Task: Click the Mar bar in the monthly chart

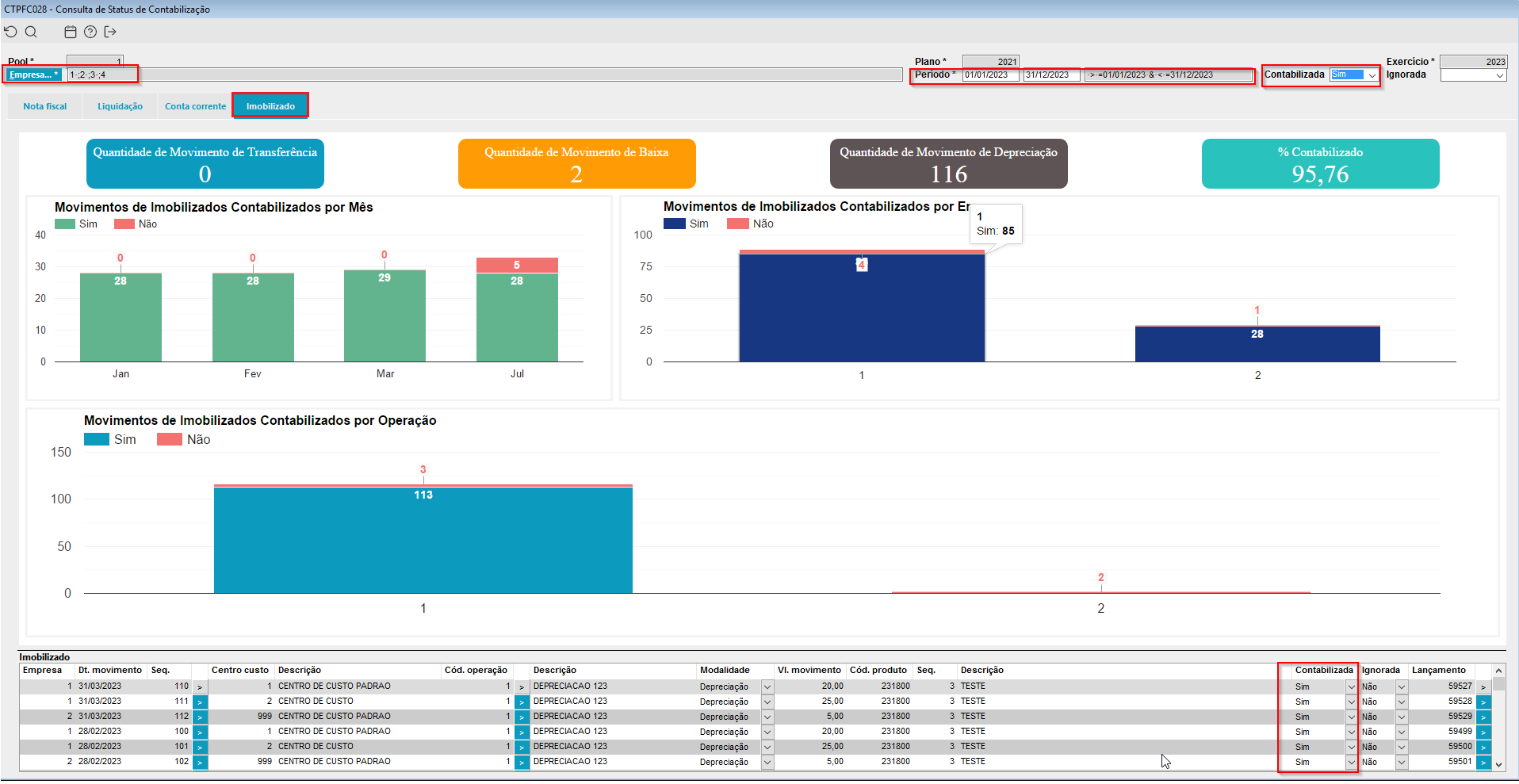Action: pos(385,316)
